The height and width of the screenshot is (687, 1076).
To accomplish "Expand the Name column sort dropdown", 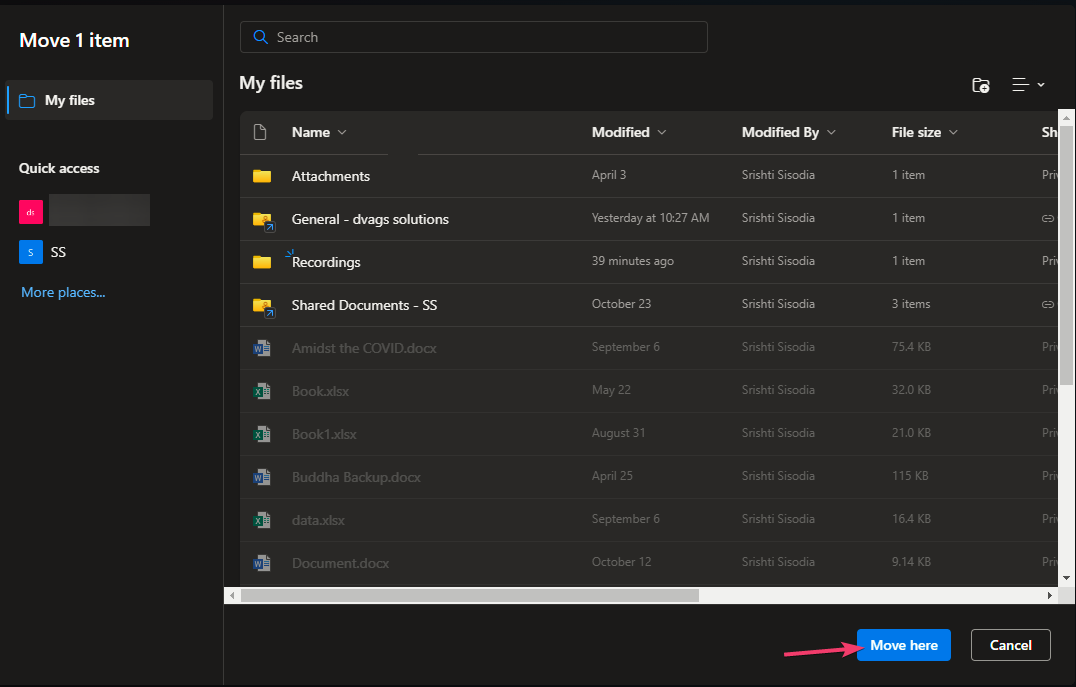I will [x=342, y=132].
